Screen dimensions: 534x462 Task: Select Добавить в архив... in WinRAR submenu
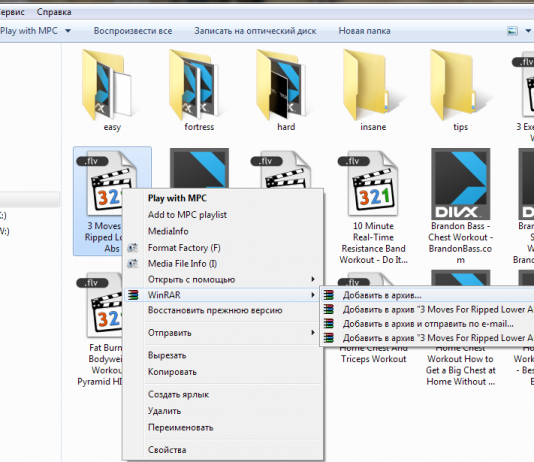pos(382,295)
